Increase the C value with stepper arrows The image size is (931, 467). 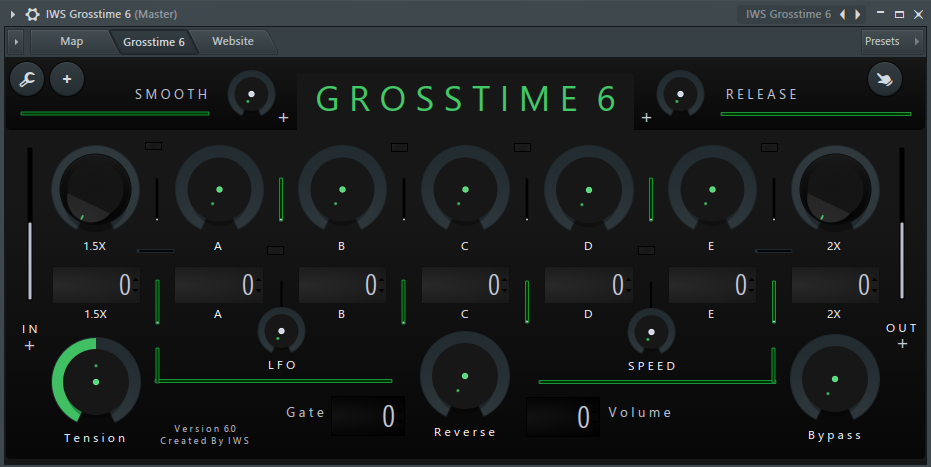pyautogui.click(x=505, y=280)
